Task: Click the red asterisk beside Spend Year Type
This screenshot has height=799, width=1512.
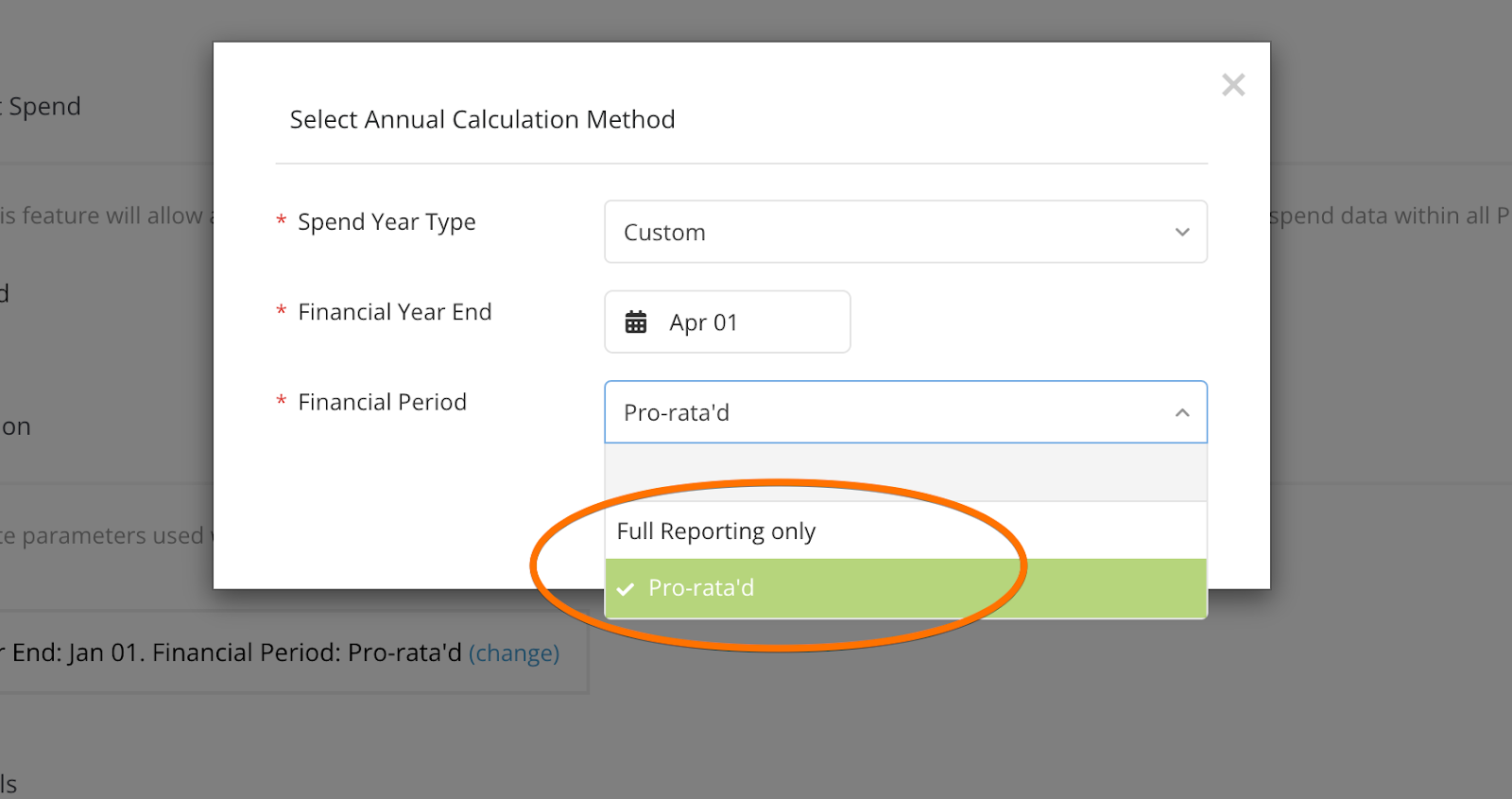Action: (281, 220)
